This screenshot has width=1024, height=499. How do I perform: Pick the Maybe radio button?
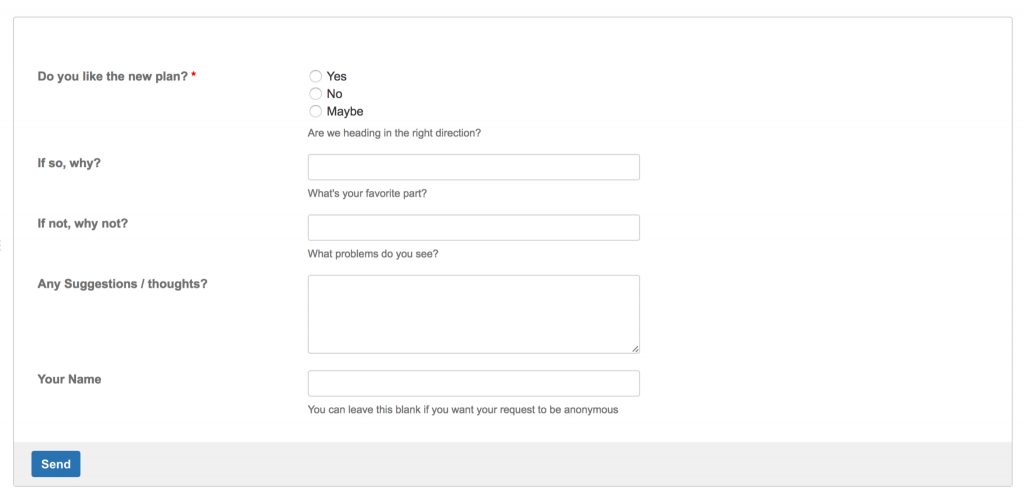click(316, 112)
